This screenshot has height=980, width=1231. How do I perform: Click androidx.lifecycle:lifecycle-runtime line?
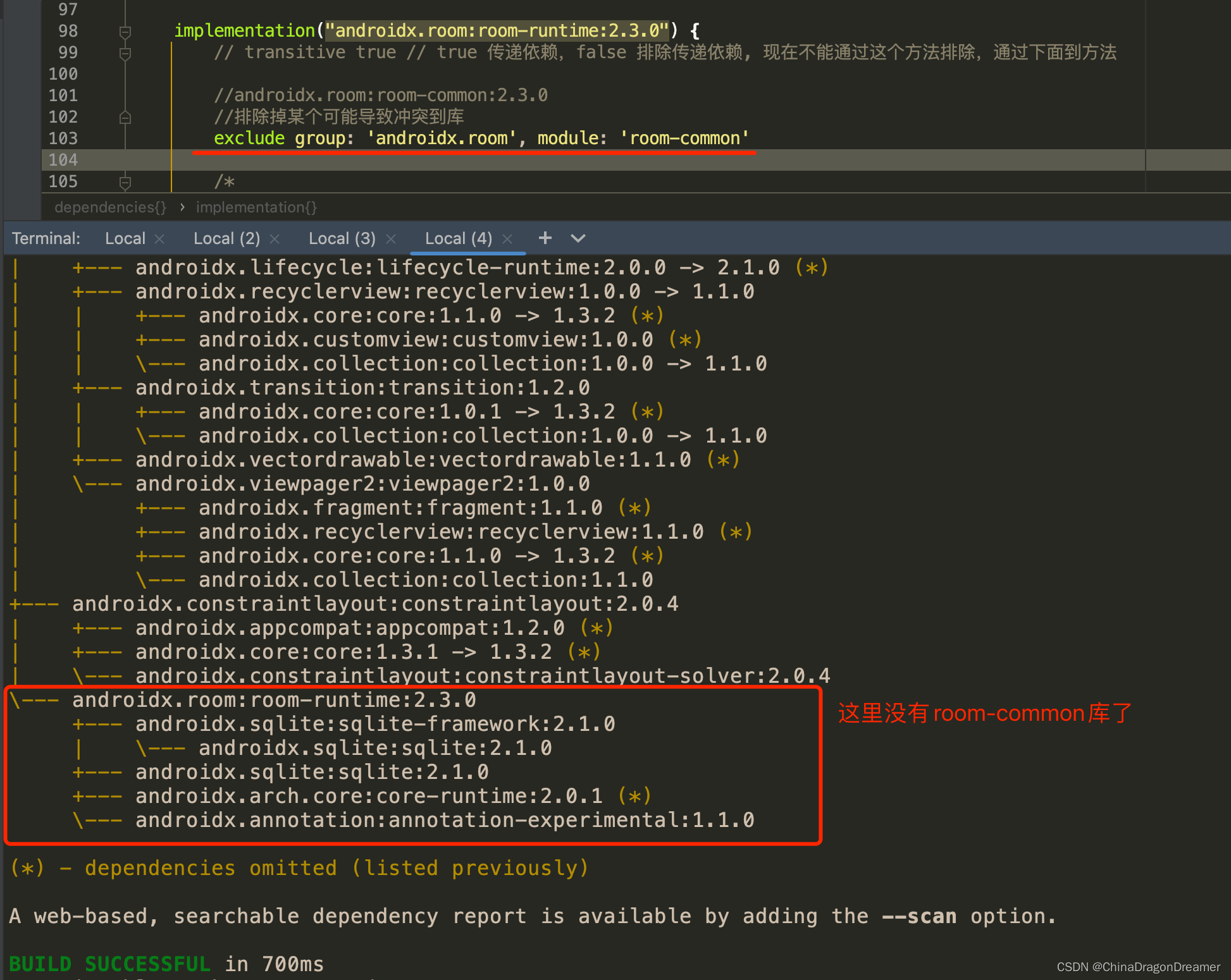point(457,267)
